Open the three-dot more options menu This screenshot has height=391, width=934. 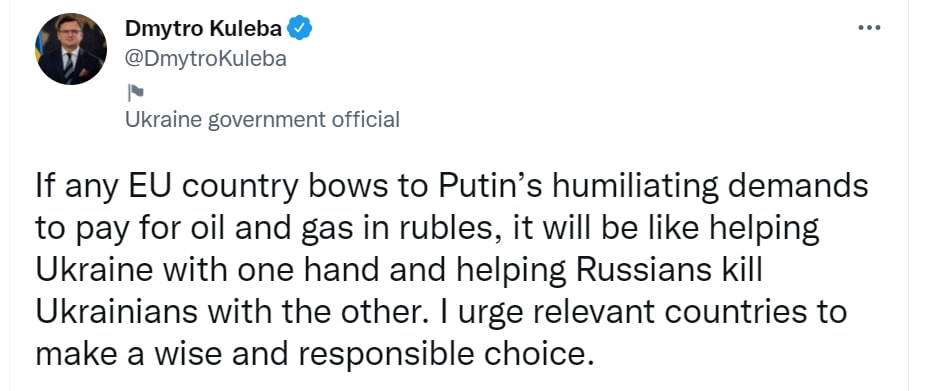coord(869,27)
